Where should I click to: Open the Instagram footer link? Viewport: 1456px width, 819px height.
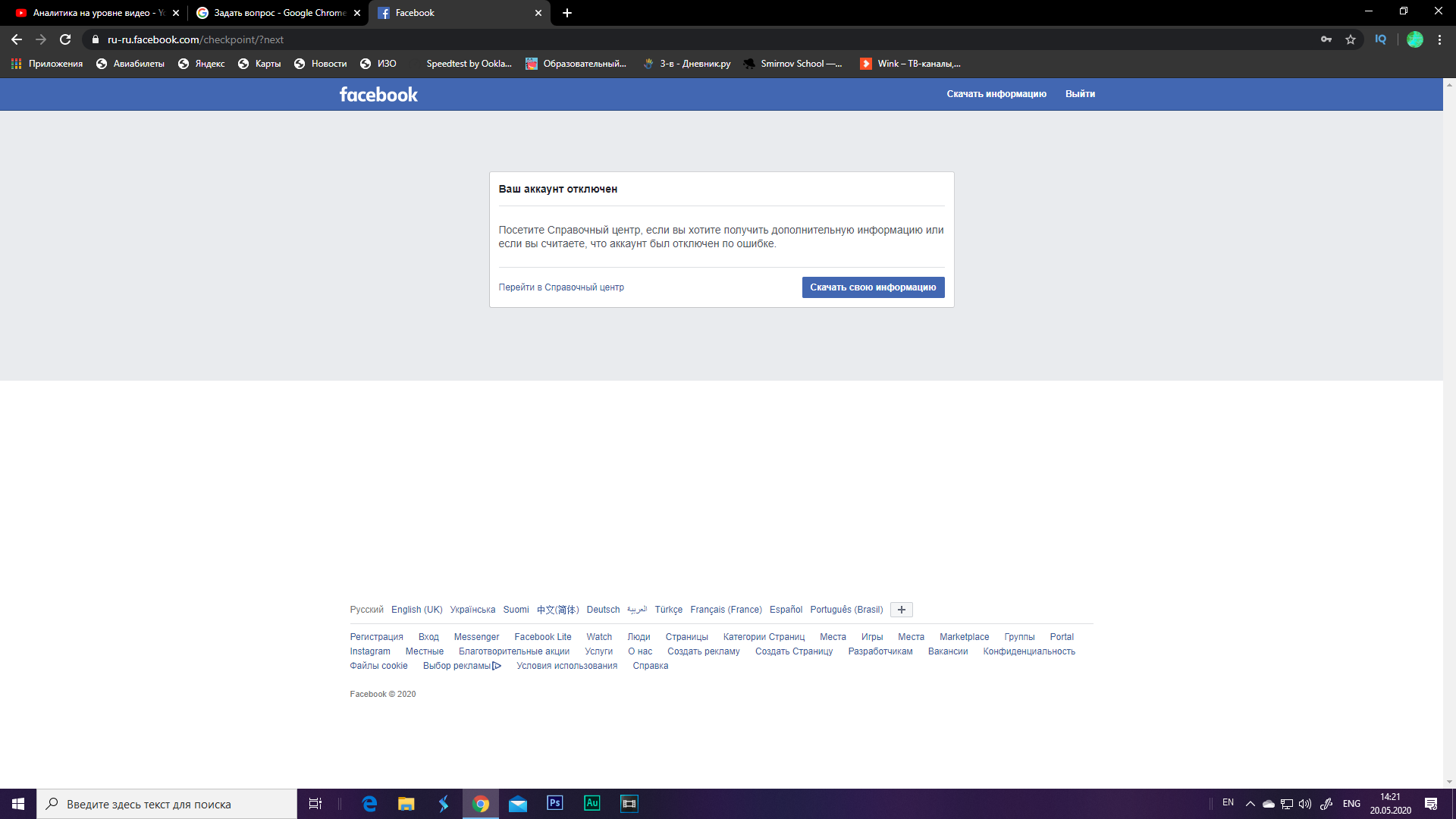[x=370, y=651]
